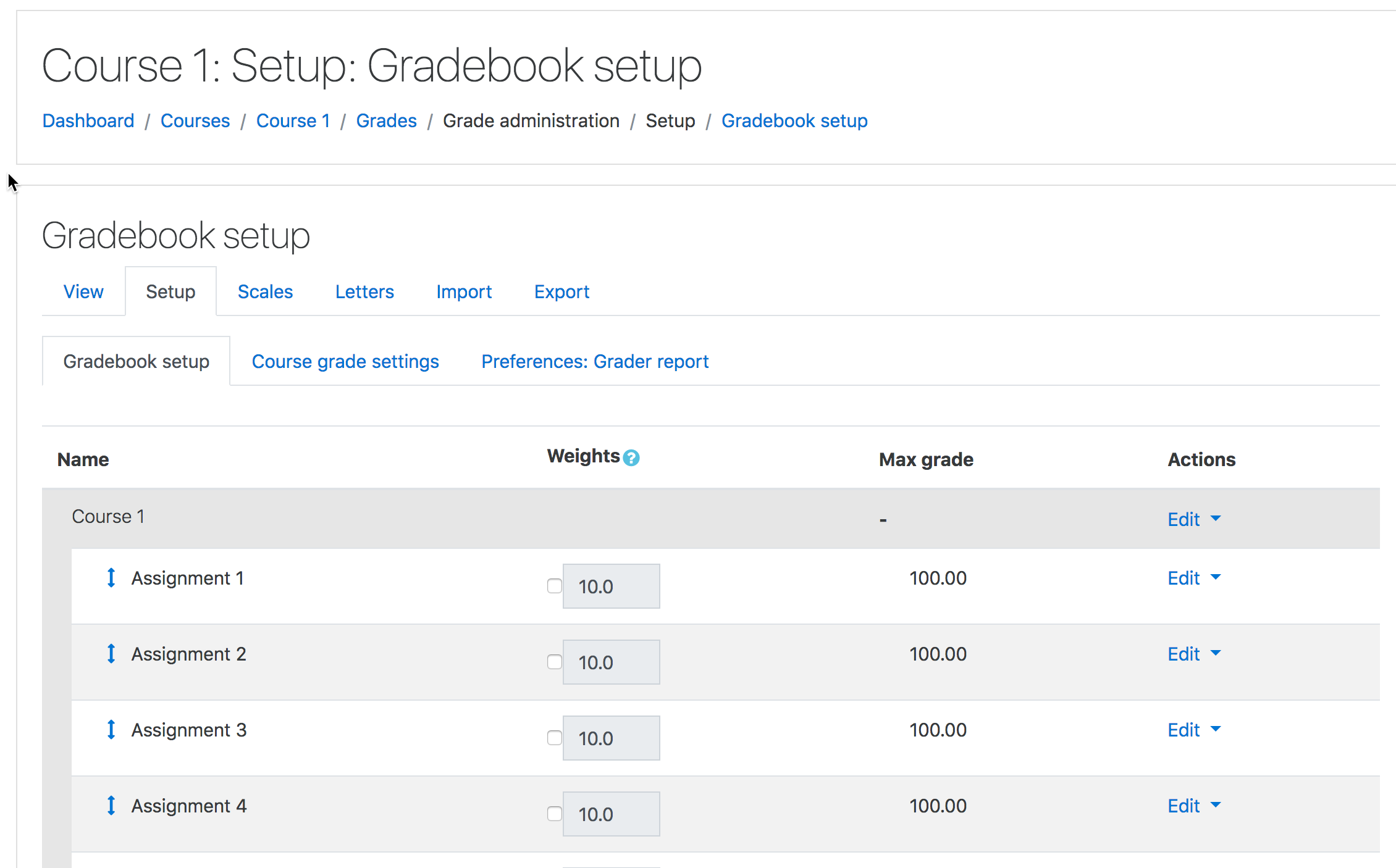Screen dimensions: 1396x868
Task: Expand the Edit menu for Assignment 3
Action: coord(1194,730)
